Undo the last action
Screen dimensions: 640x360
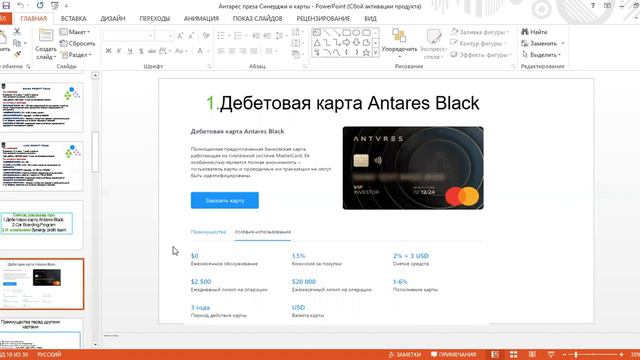[x=20, y=5]
